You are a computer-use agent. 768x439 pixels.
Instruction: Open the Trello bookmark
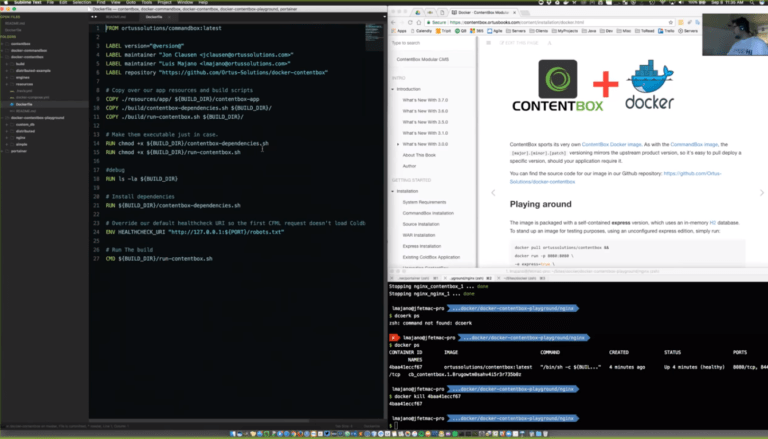coord(666,31)
